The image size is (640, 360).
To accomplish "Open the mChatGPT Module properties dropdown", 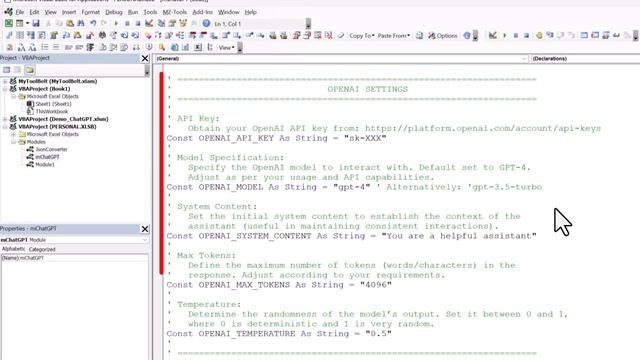I will click(74, 240).
